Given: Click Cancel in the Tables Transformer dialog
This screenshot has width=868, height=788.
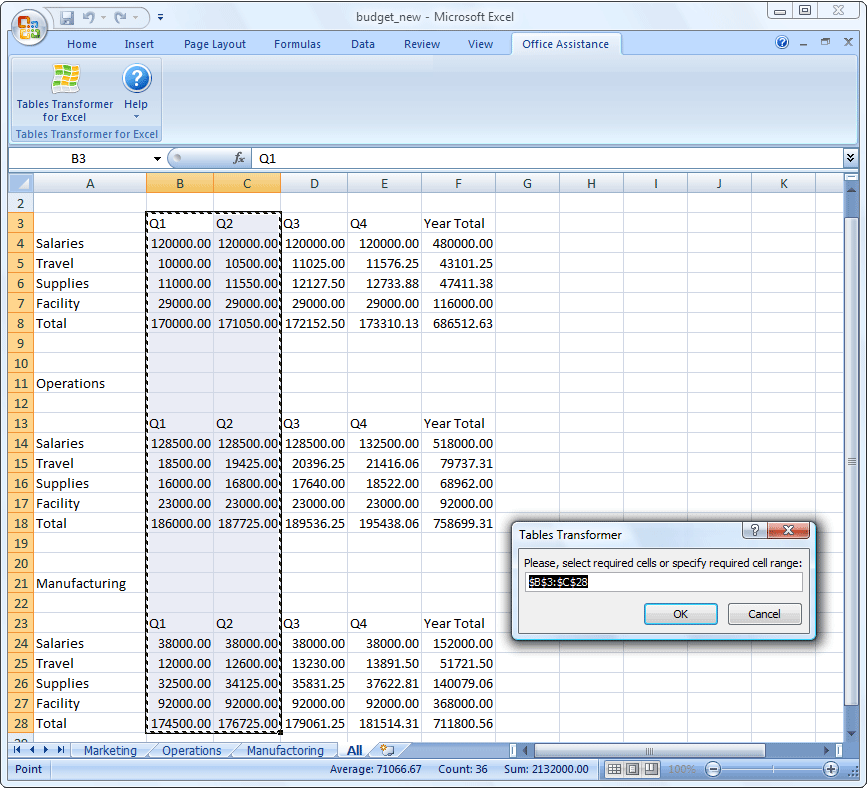Looking at the screenshot, I should click(x=764, y=614).
